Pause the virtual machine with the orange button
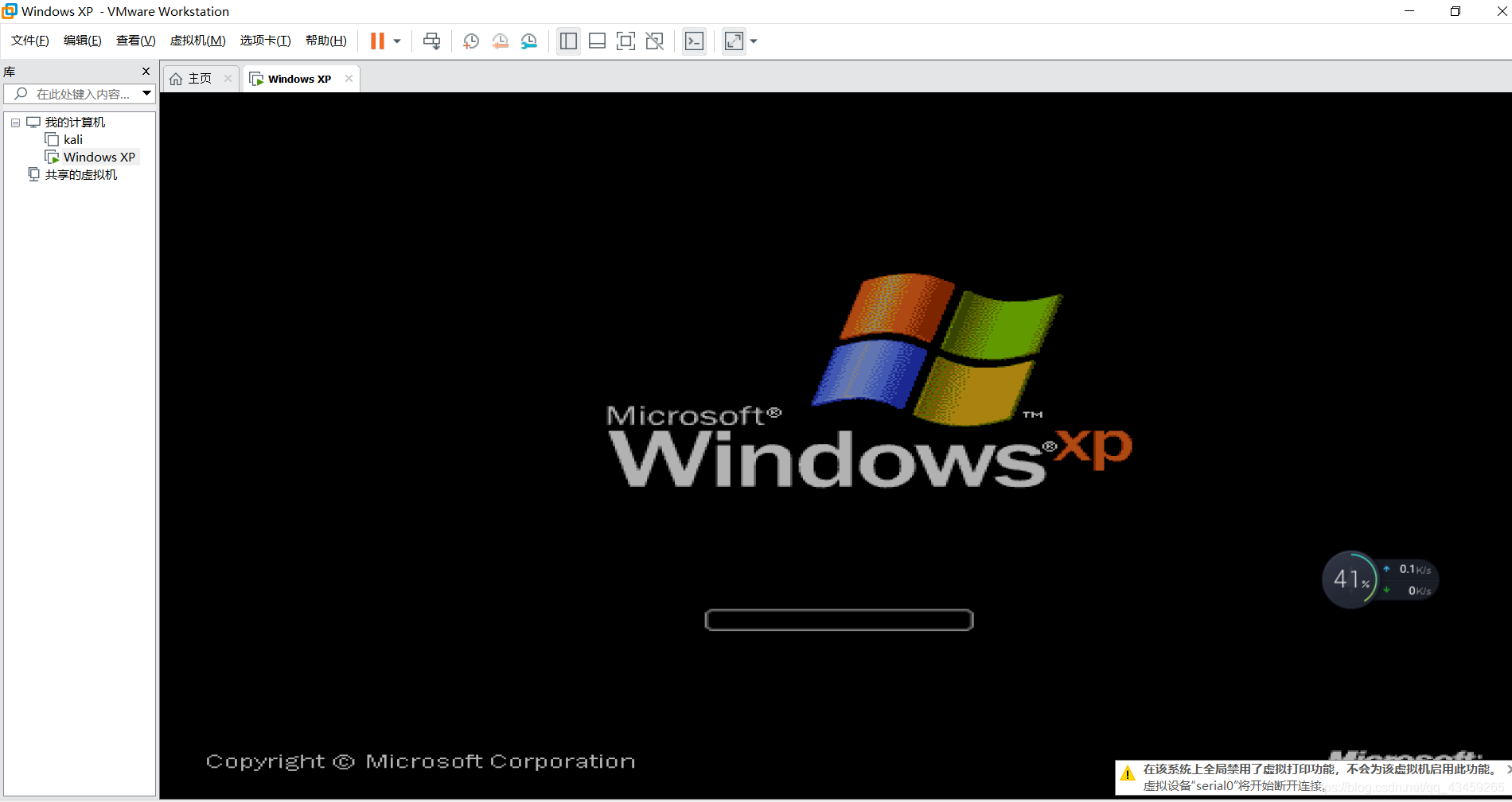The width and height of the screenshot is (1512, 802). (377, 41)
